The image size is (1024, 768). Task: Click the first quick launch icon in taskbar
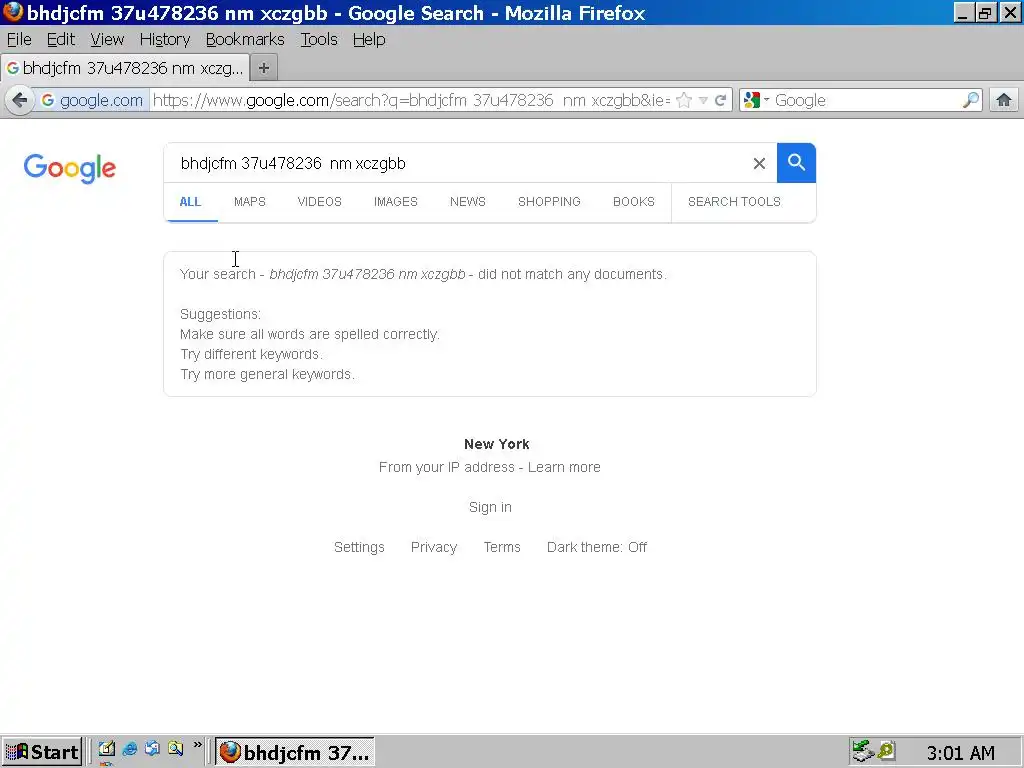[106, 749]
